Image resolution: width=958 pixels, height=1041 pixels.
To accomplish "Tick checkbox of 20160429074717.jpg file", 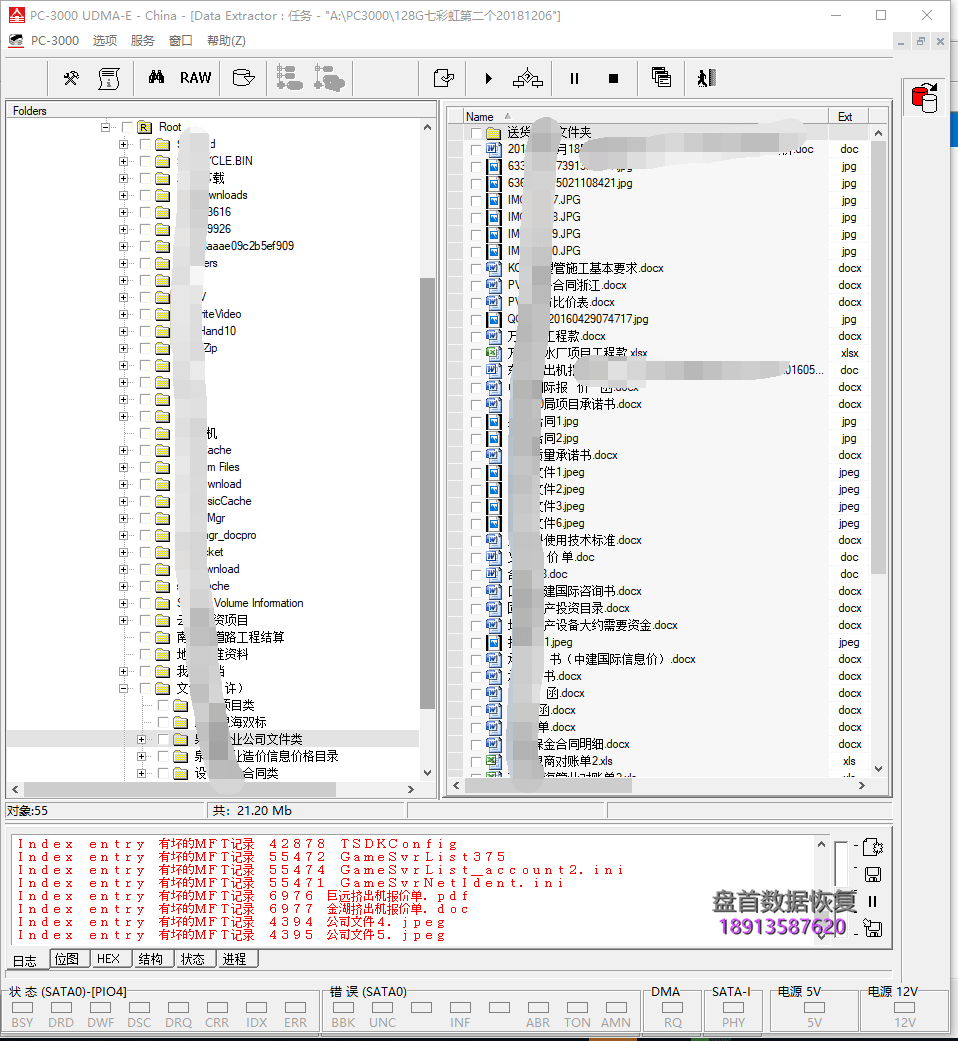I will click(475, 319).
